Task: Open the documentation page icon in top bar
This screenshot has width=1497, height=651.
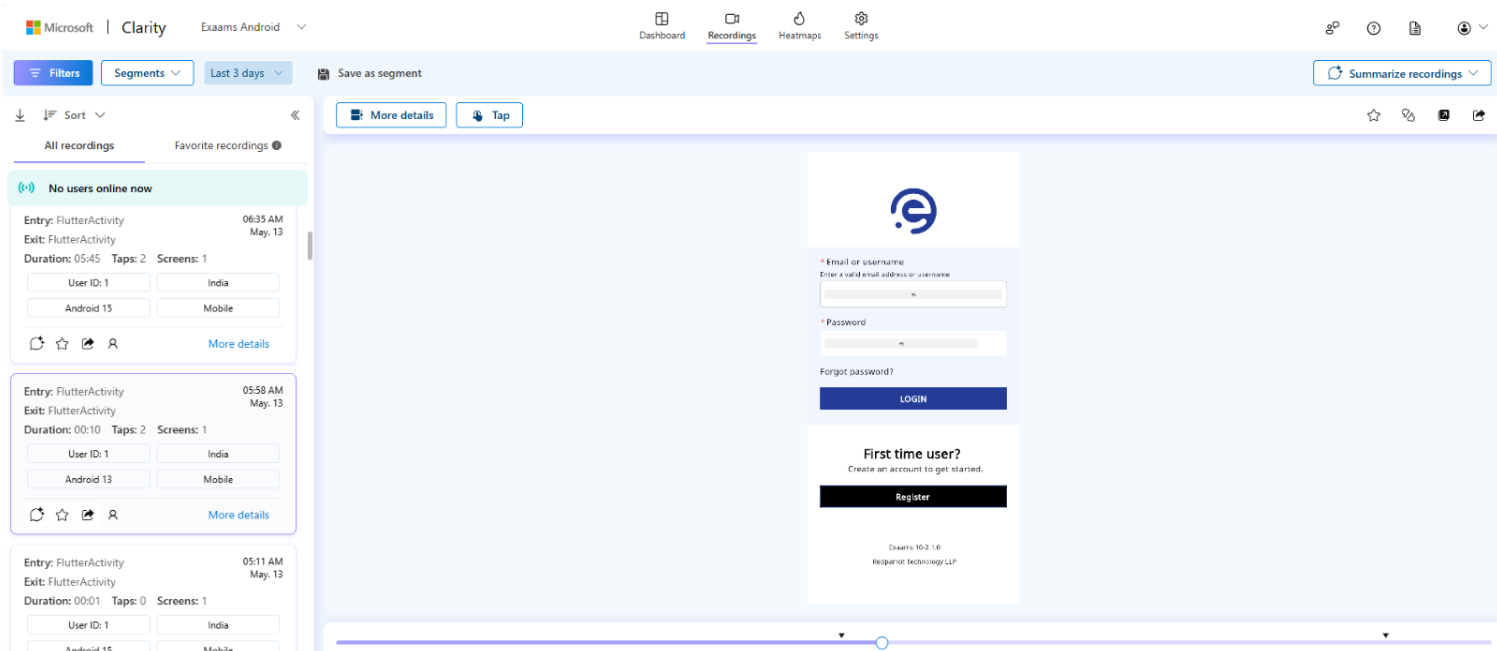Action: click(1415, 27)
